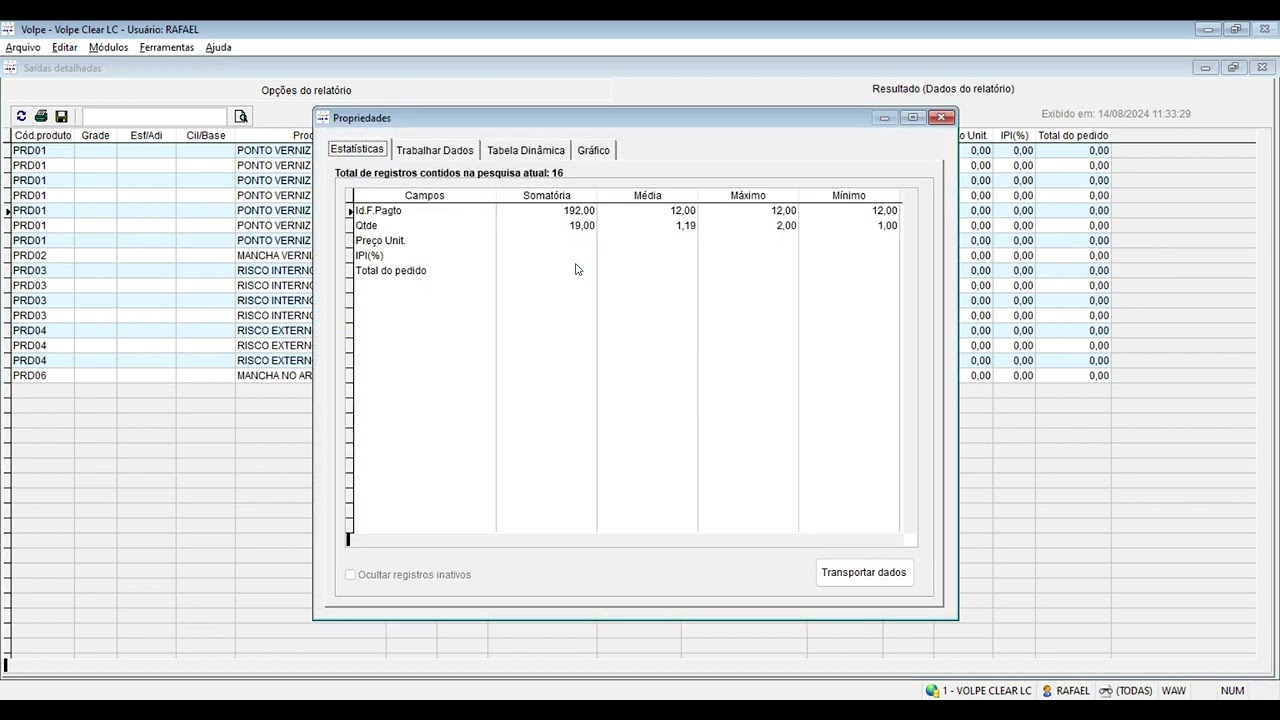Image resolution: width=1280 pixels, height=720 pixels.
Task: Click the Cód.produto column header
Action: tap(43, 135)
